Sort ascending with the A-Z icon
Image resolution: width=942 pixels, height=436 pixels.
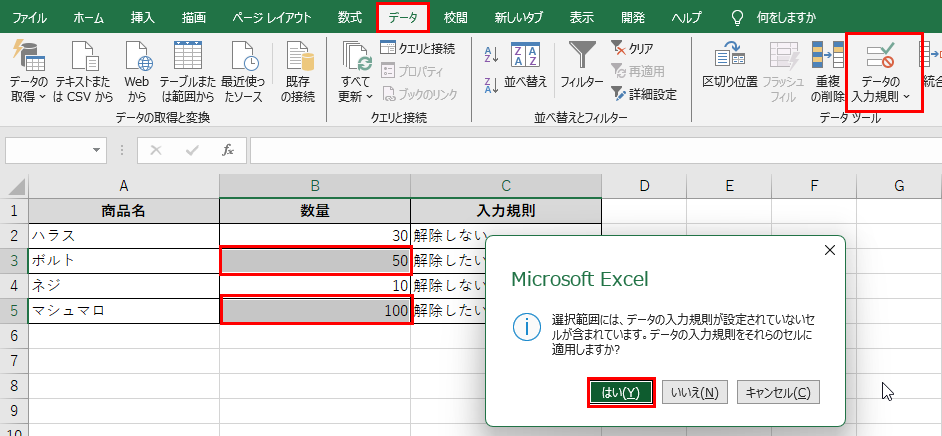coord(491,54)
